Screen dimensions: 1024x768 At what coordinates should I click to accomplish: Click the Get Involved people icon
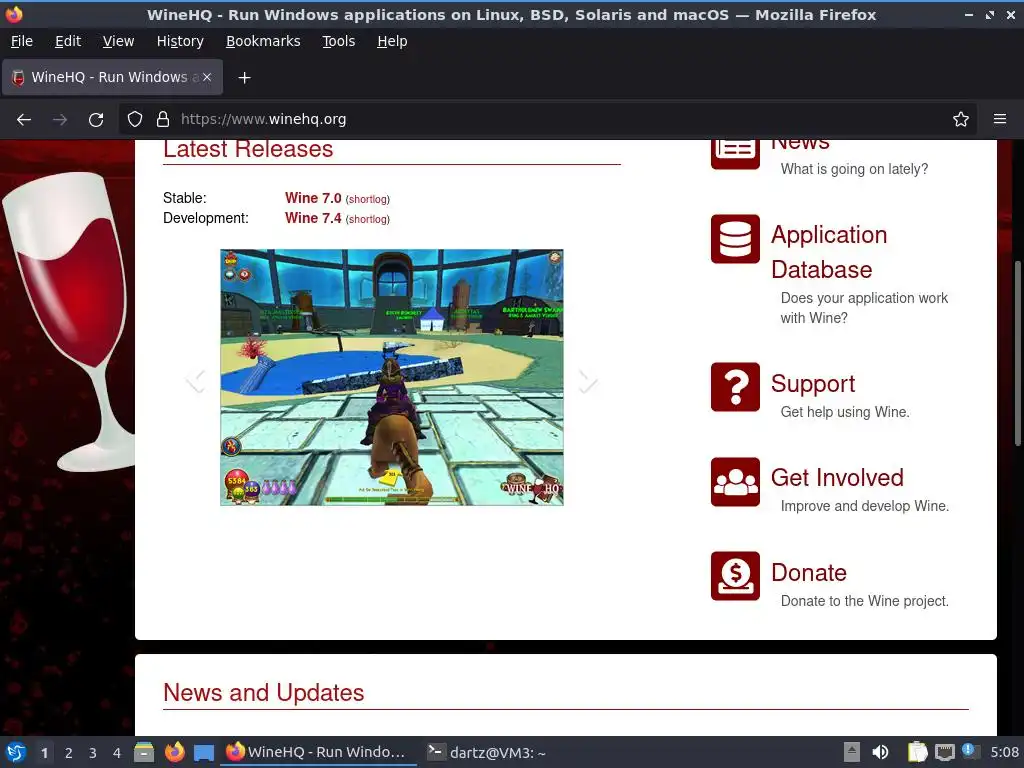pyautogui.click(x=735, y=482)
